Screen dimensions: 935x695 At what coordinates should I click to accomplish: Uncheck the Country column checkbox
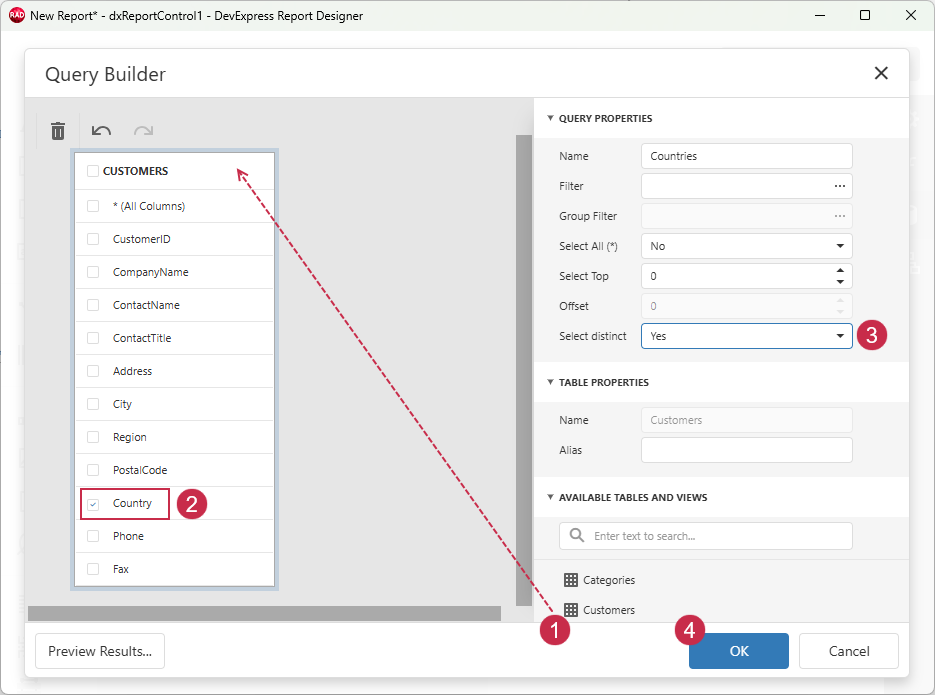point(93,504)
